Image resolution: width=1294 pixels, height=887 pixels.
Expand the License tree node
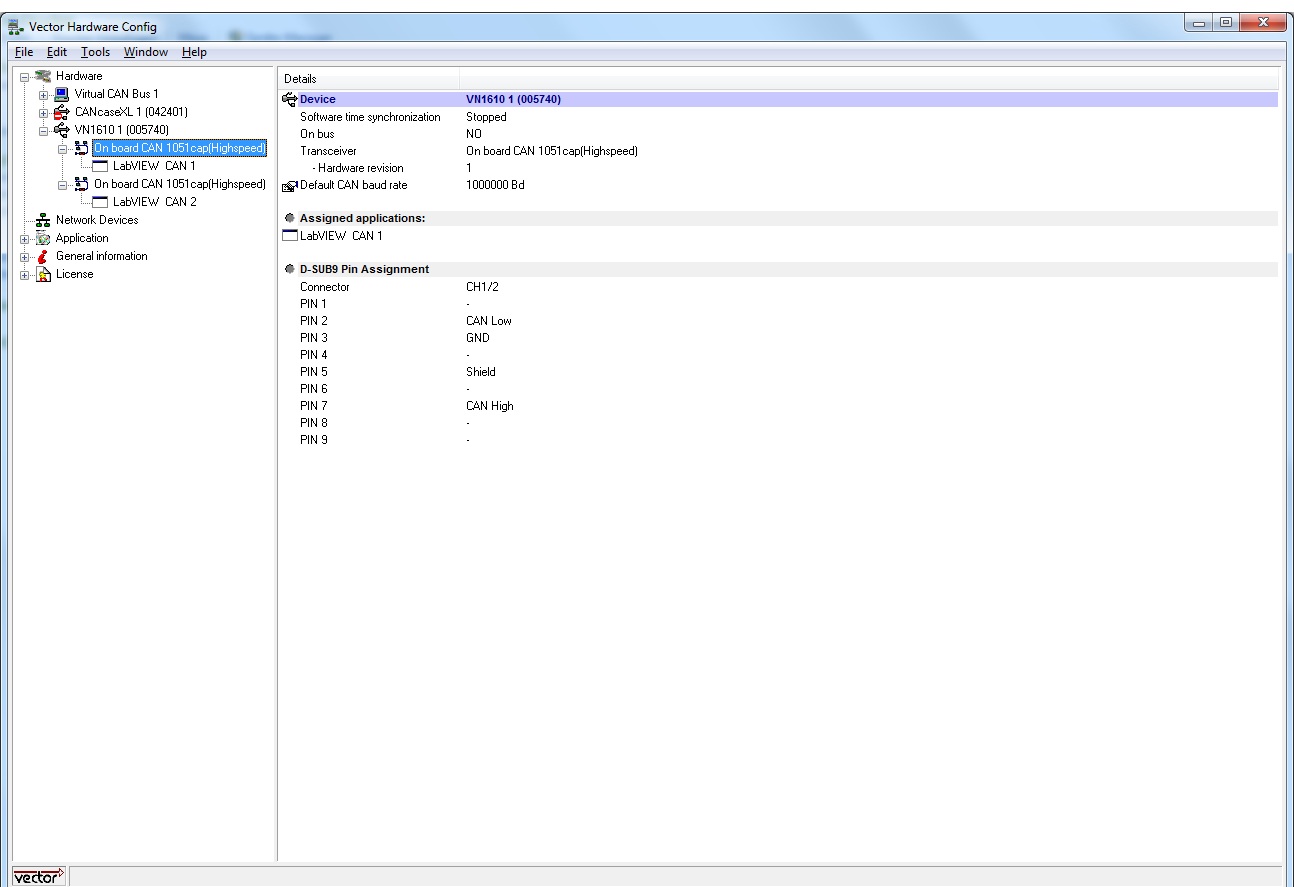(25, 274)
